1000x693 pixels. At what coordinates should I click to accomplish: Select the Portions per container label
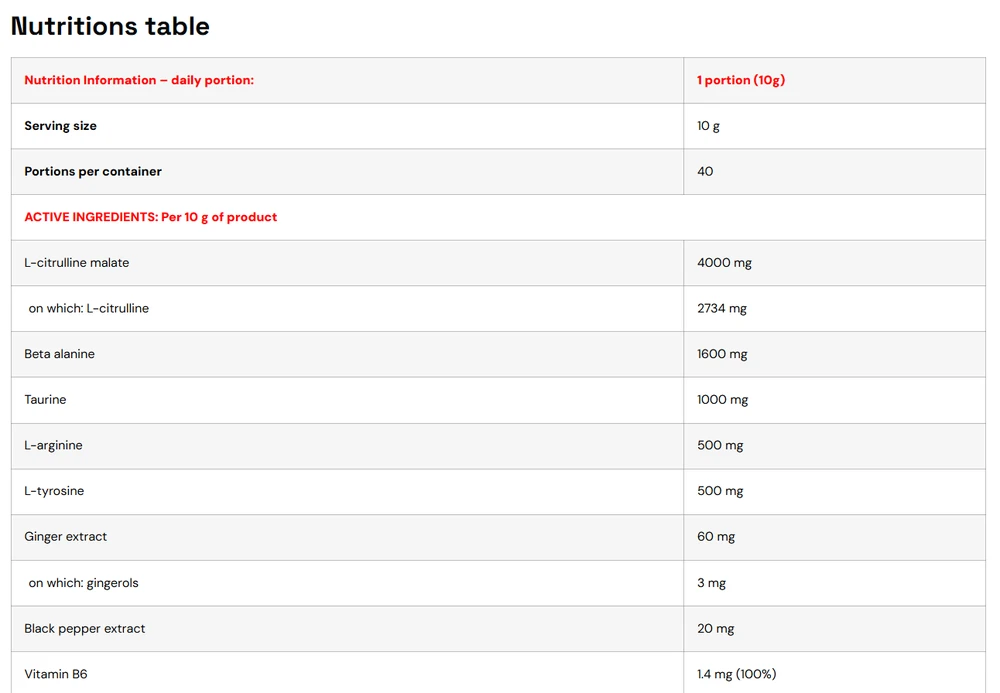[x=93, y=171]
